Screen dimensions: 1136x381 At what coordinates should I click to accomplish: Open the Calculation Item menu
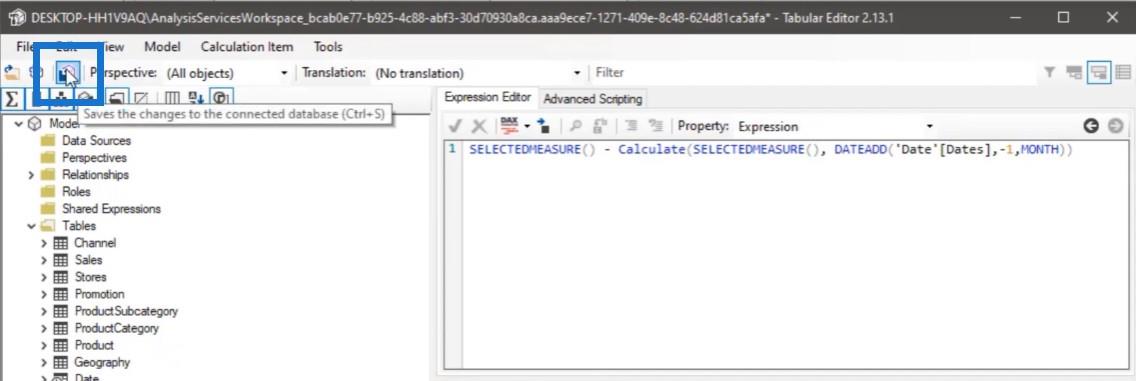pos(247,47)
